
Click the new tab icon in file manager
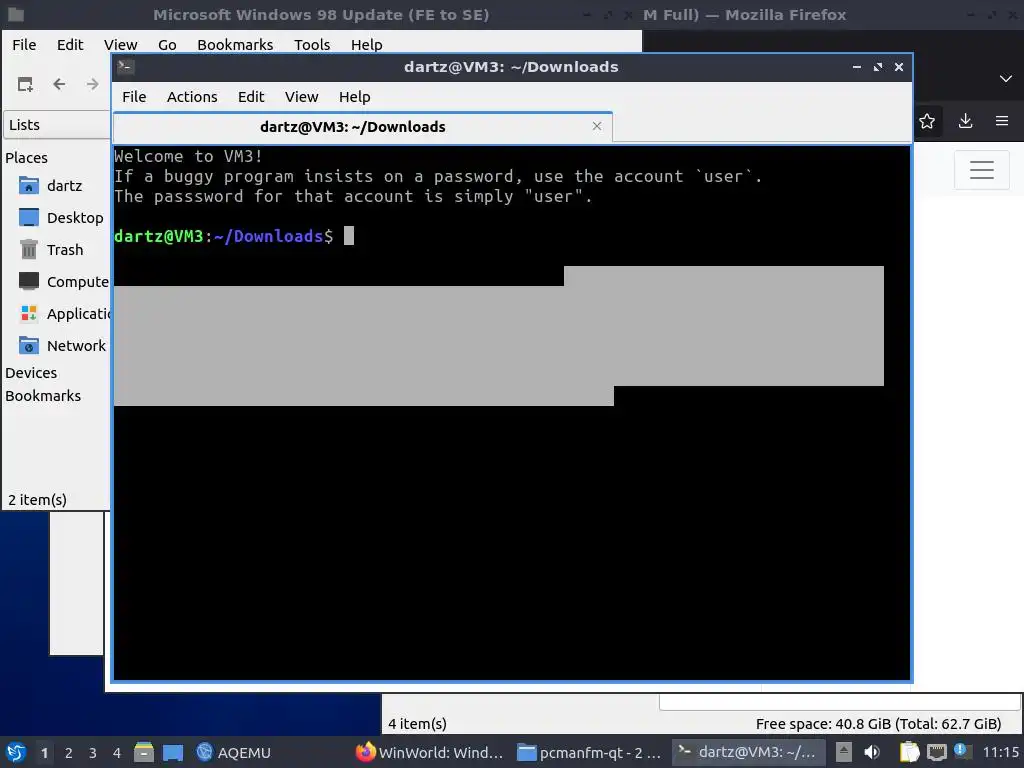(x=25, y=84)
